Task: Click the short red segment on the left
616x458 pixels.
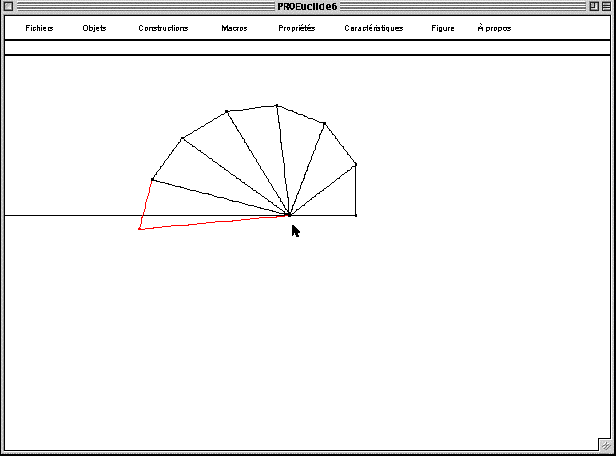Action: pos(146,204)
